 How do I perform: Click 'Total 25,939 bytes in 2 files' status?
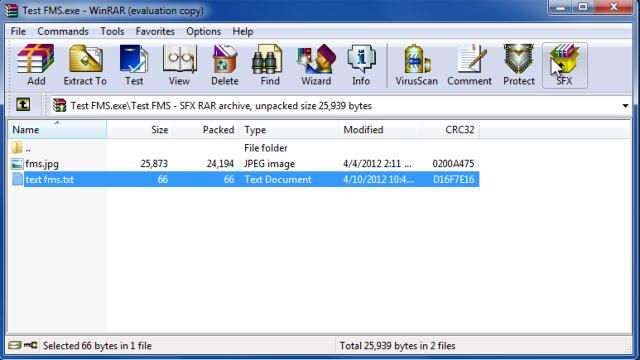[397, 346]
